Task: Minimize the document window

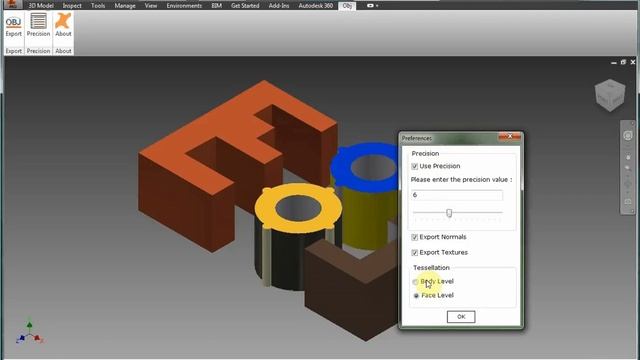Action: [613, 62]
